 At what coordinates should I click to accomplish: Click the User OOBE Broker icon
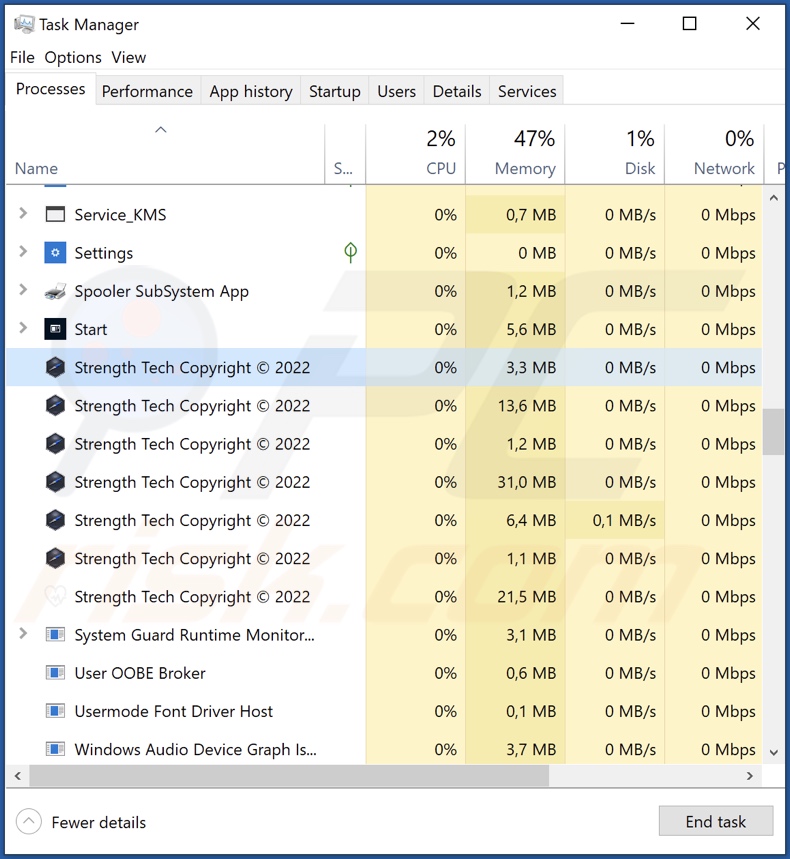click(x=55, y=673)
